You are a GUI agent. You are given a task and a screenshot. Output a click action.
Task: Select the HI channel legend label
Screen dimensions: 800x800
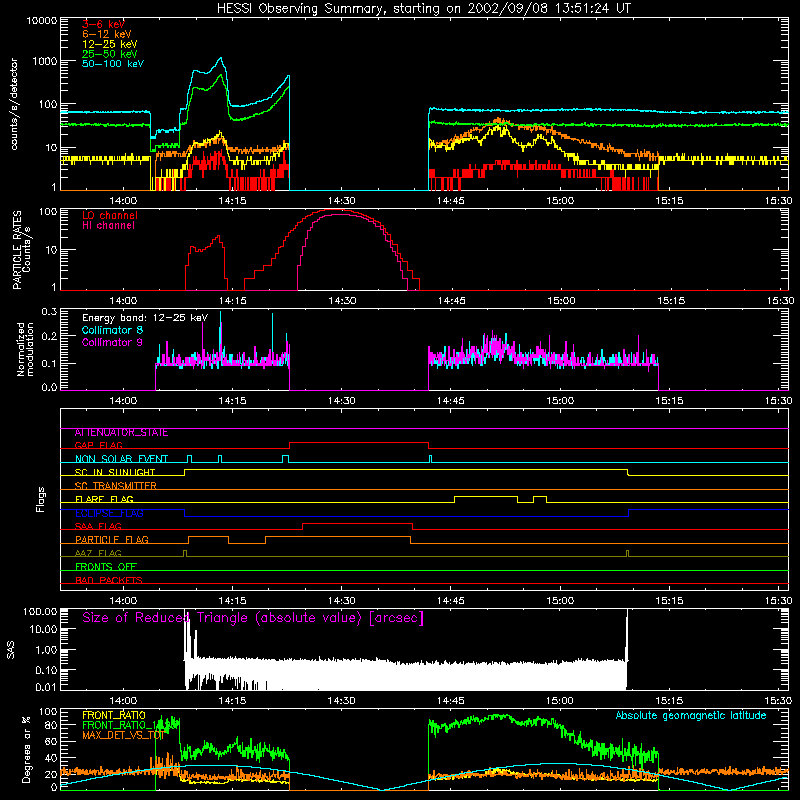point(108,226)
